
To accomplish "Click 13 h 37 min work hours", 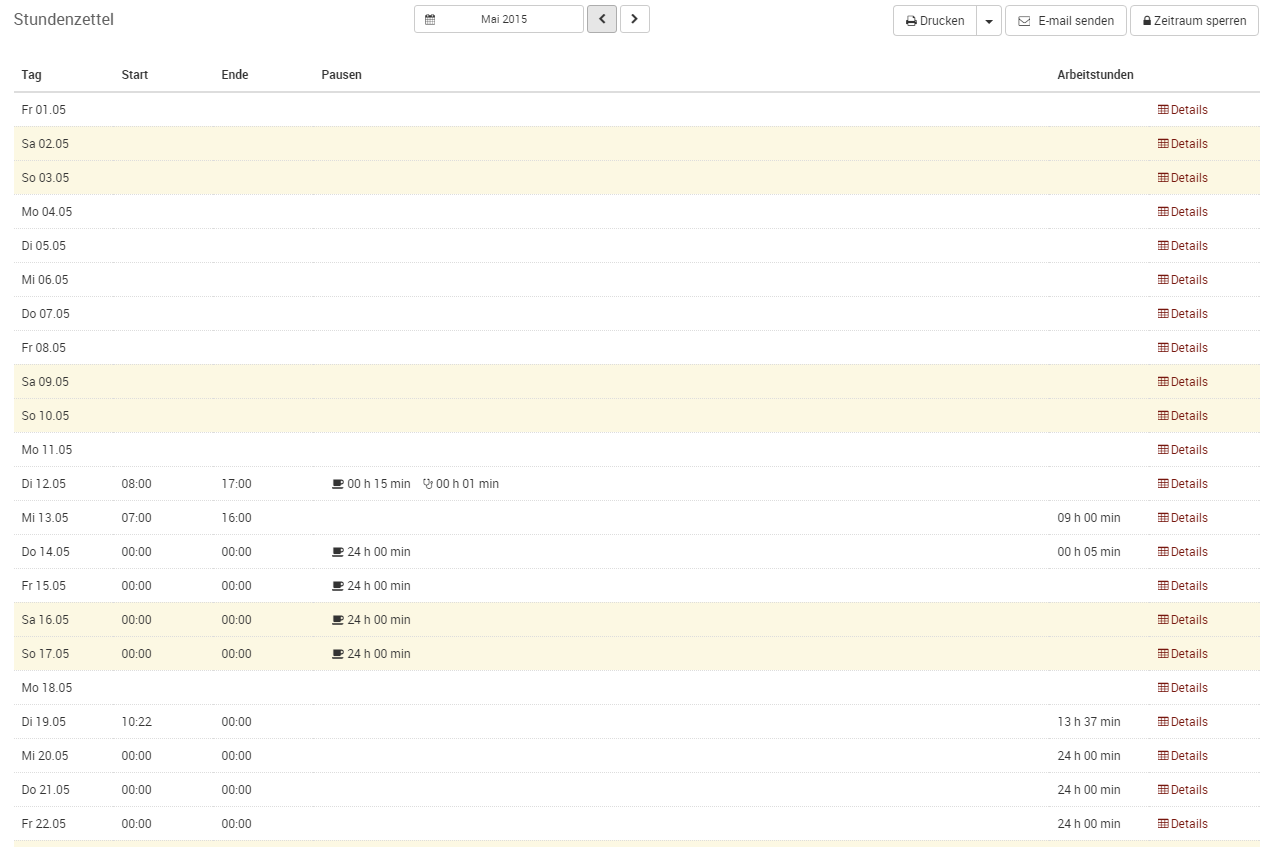I will coord(1089,722).
